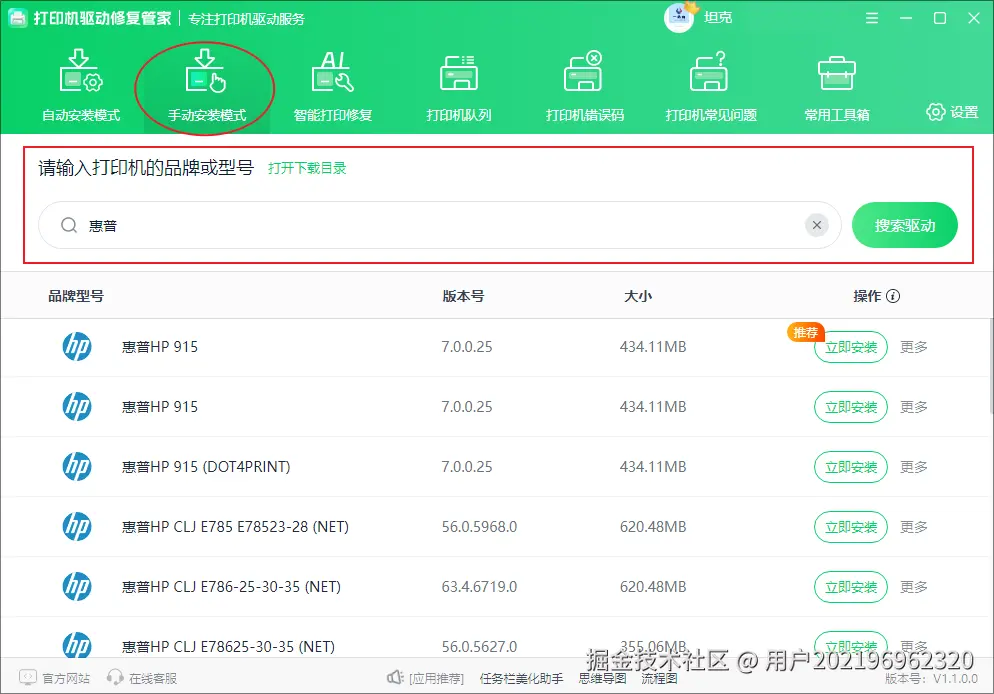Click 更多 for the recommended HP 915 row
This screenshot has height=694, width=994.
tap(913, 347)
